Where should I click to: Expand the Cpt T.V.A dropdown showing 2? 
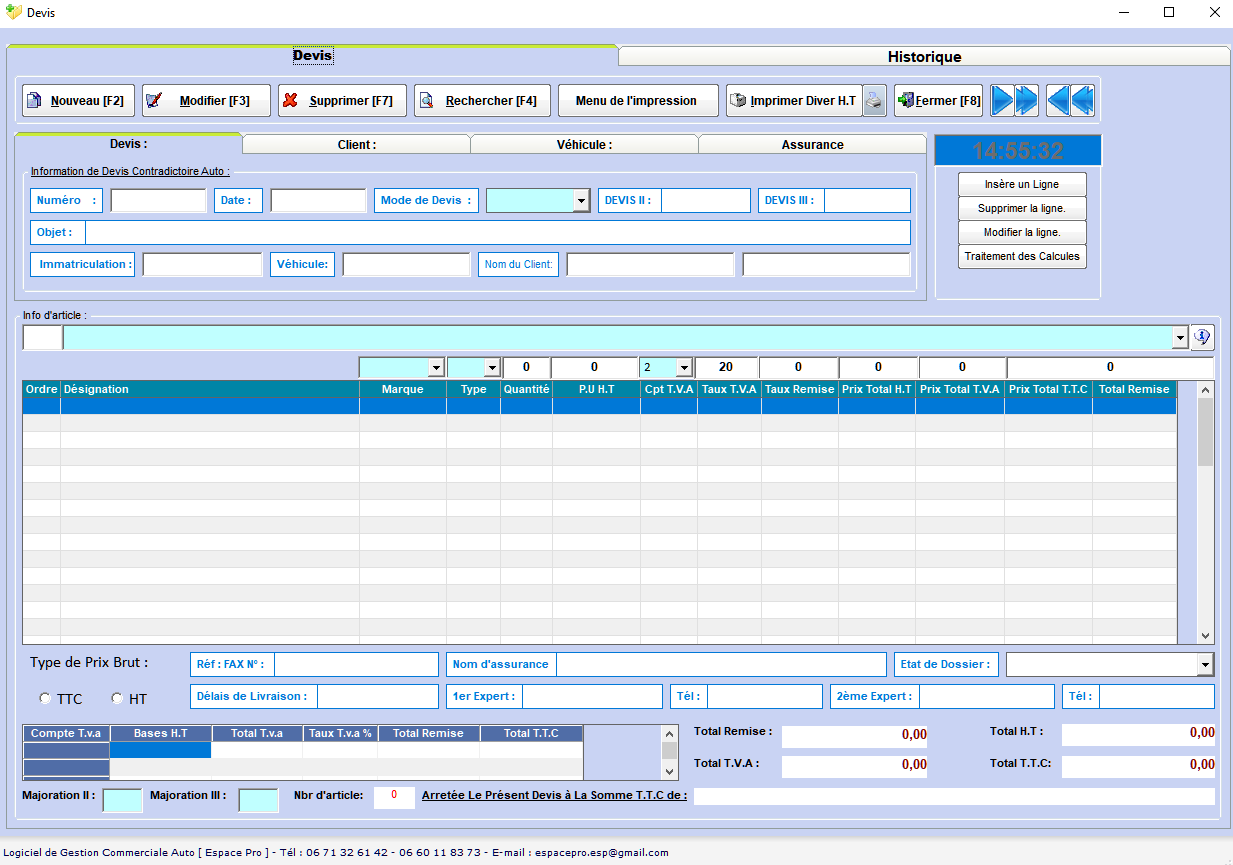(684, 368)
